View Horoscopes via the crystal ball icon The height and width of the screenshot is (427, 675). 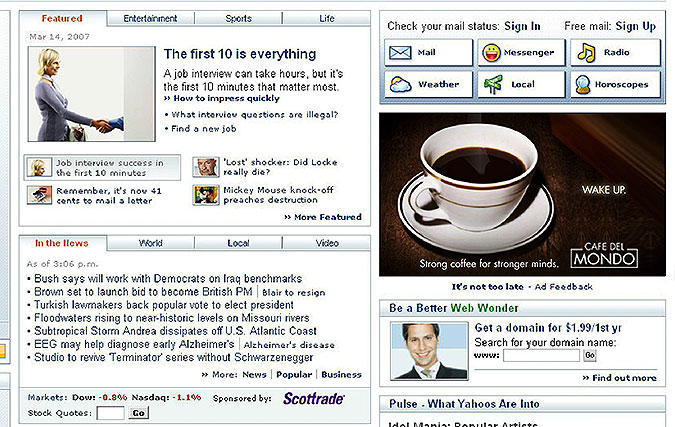pyautogui.click(x=582, y=85)
